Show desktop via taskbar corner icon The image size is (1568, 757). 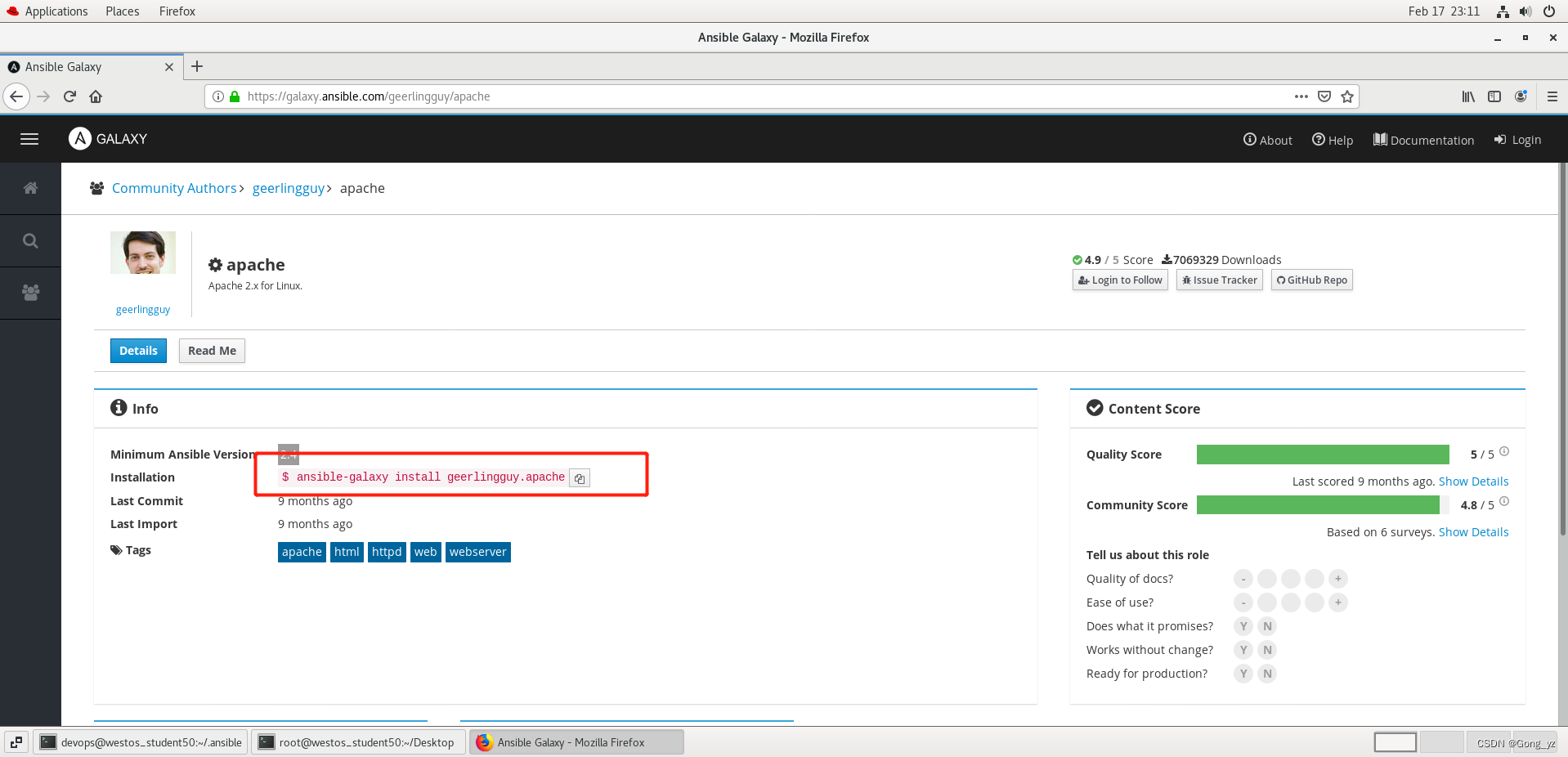coord(16,742)
